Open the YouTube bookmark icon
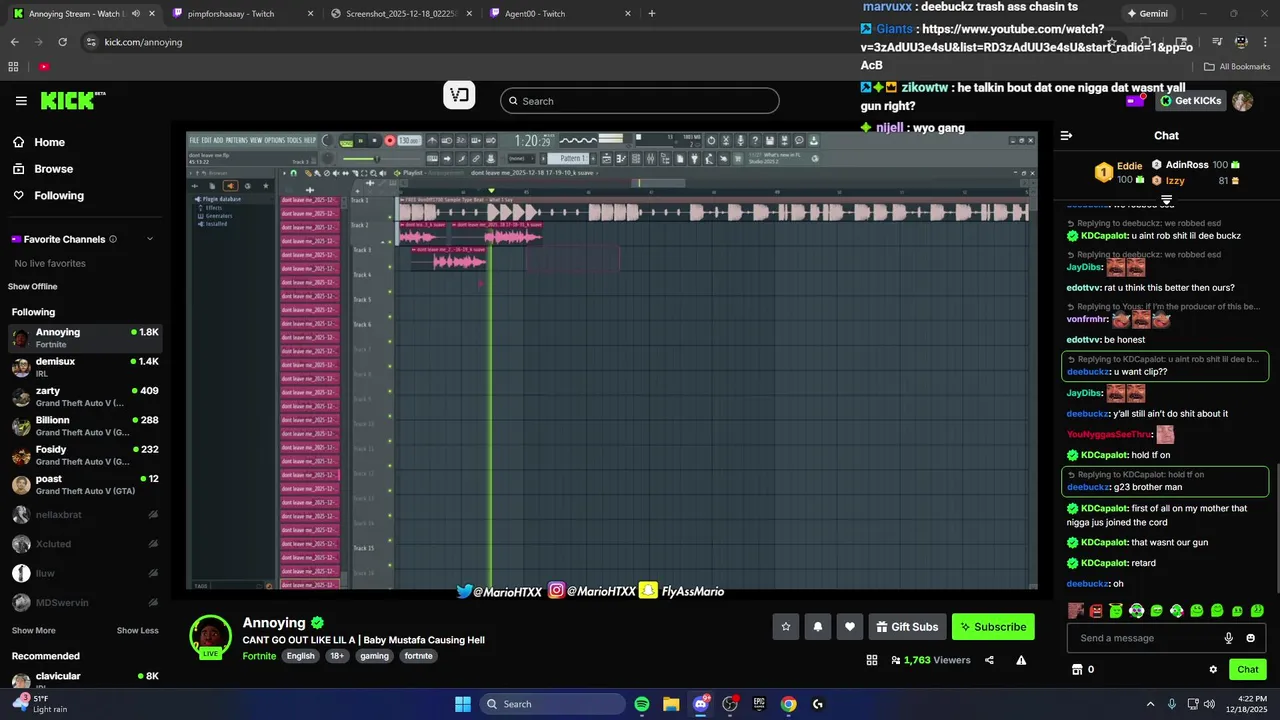1280x720 pixels. 44,67
